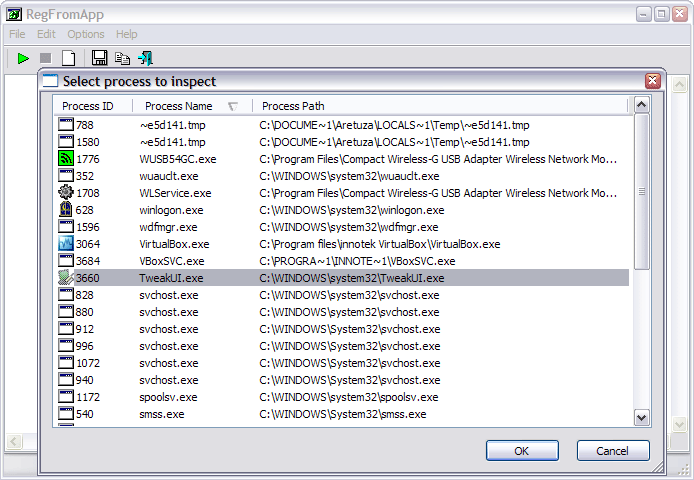Click the main window left scroll arrow

(14, 441)
